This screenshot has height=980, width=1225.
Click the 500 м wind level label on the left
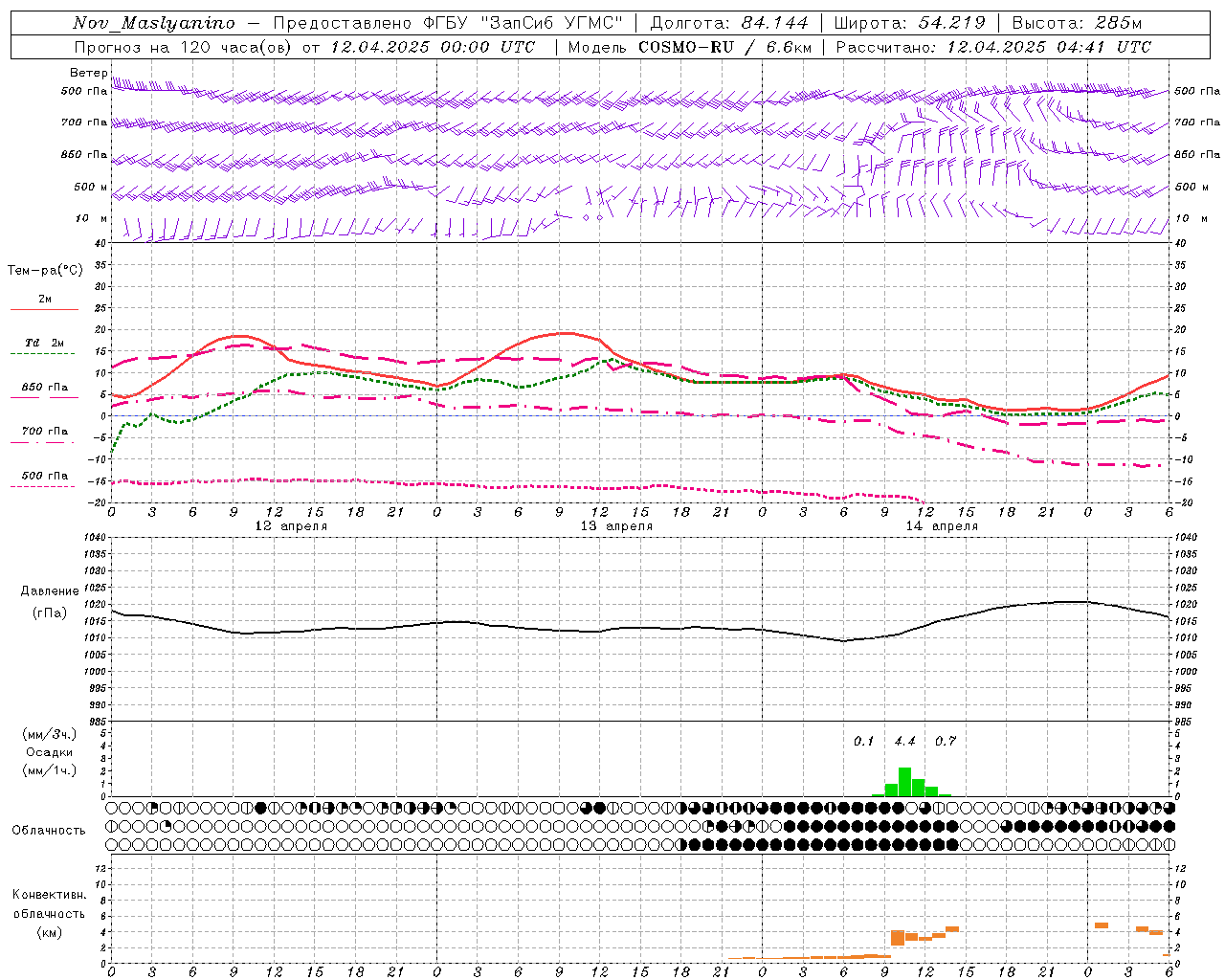[x=92, y=187]
